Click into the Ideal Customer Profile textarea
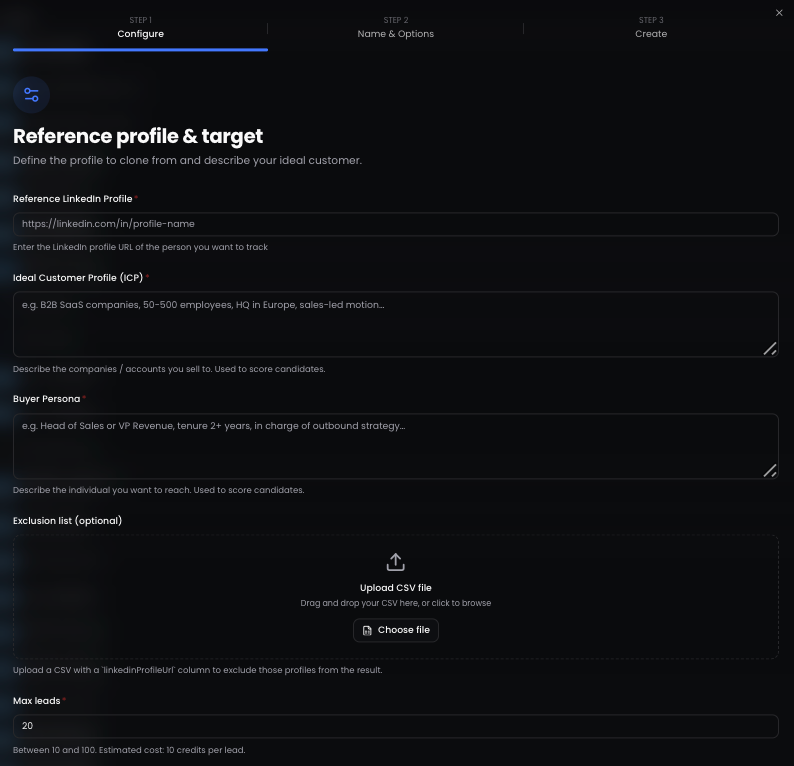Screen dimensions: 794x766 coord(395,324)
